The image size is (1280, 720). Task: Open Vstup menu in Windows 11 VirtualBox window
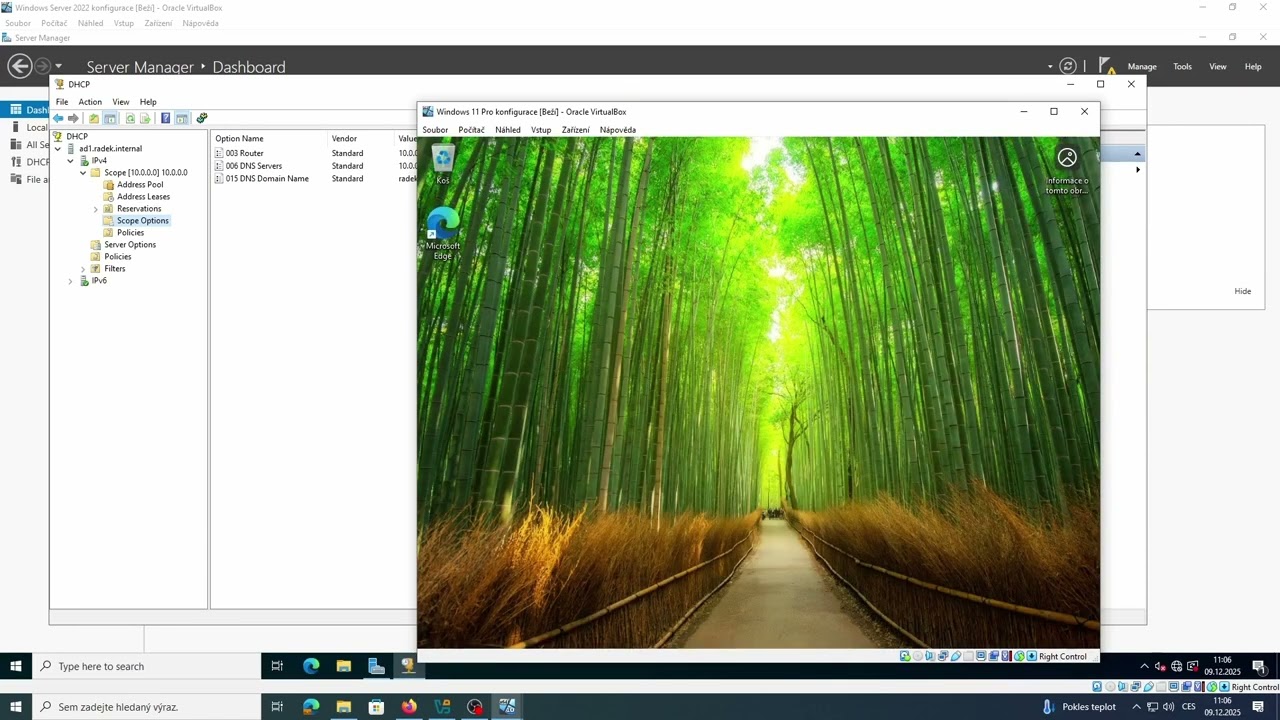click(541, 130)
